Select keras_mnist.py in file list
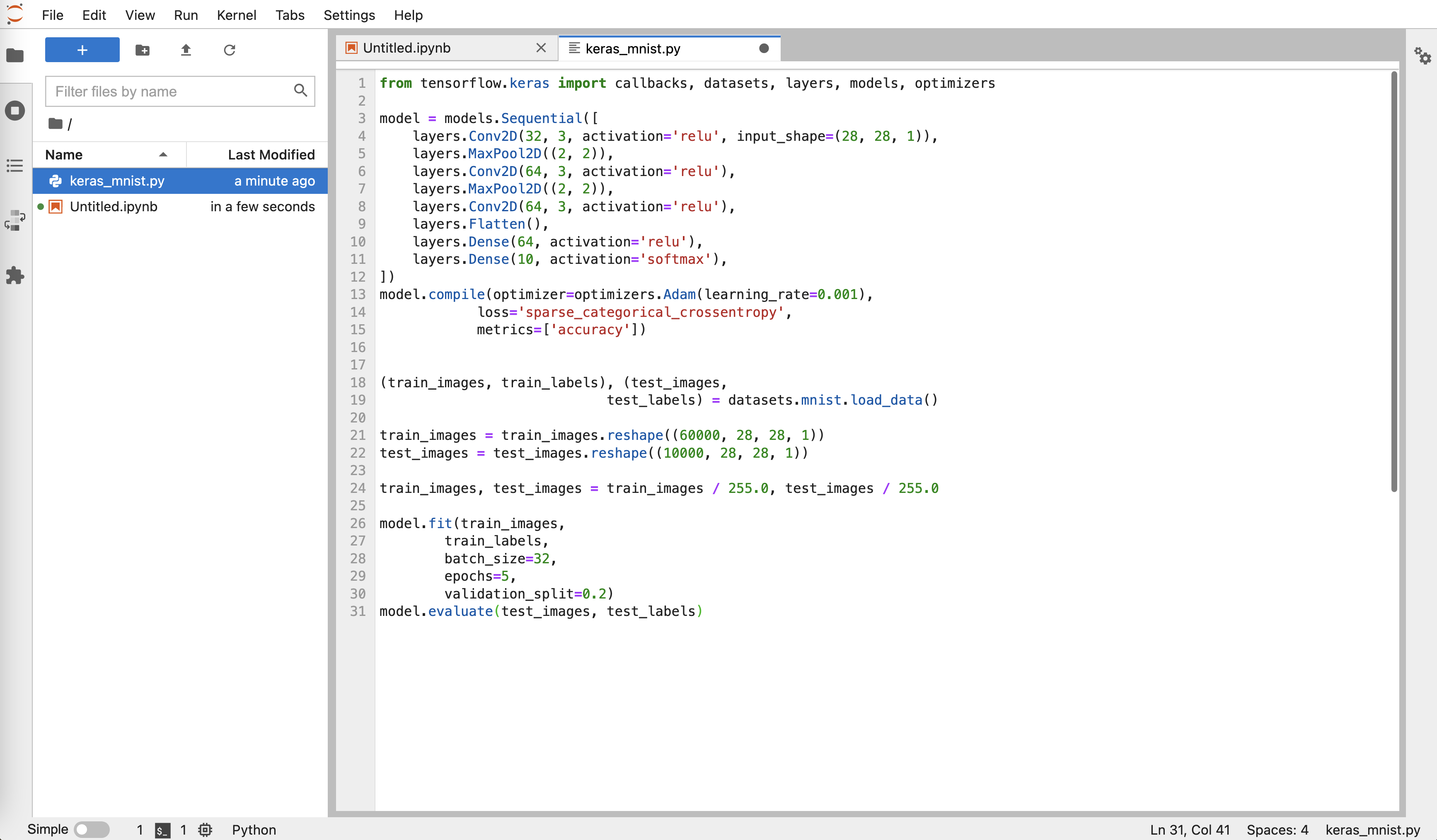This screenshot has width=1437, height=840. pos(180,181)
